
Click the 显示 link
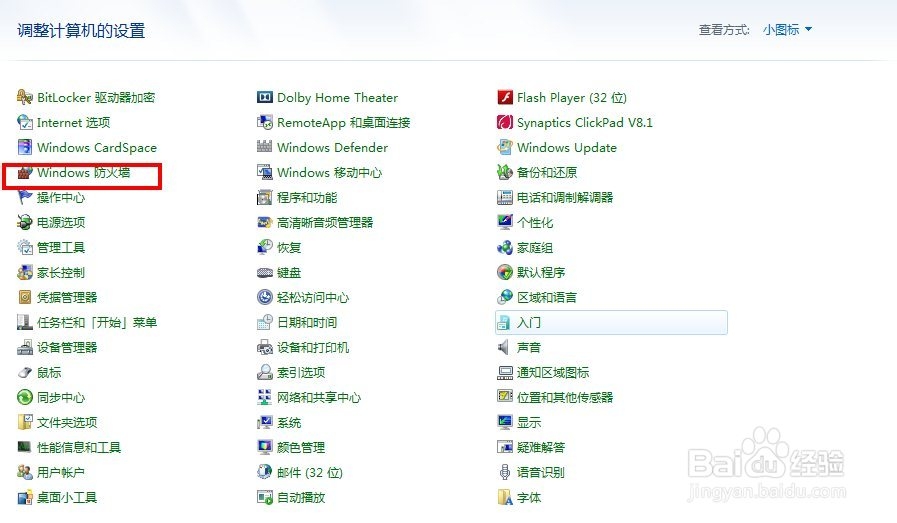[x=529, y=422]
